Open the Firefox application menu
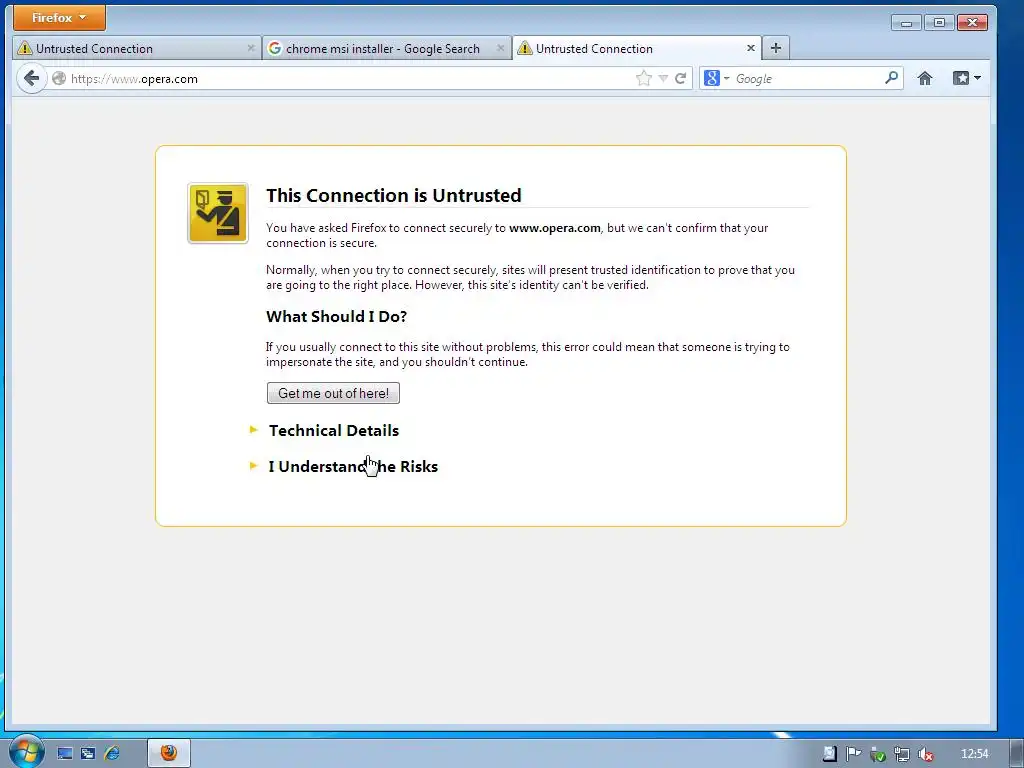 59,18
